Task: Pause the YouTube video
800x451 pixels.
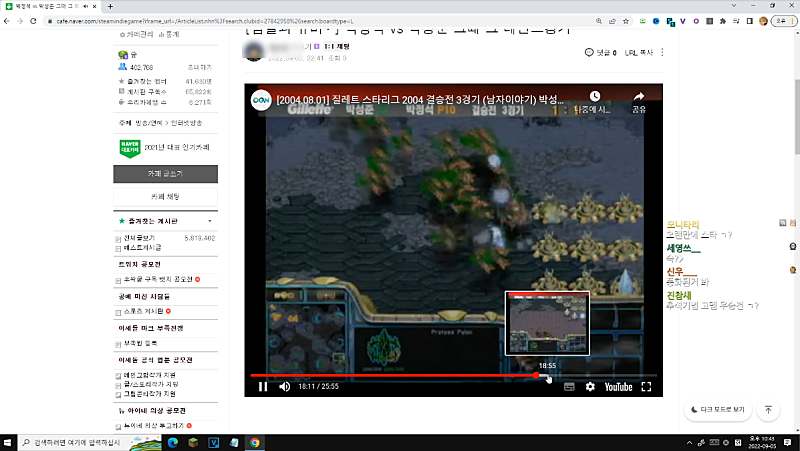Action: coord(263,387)
